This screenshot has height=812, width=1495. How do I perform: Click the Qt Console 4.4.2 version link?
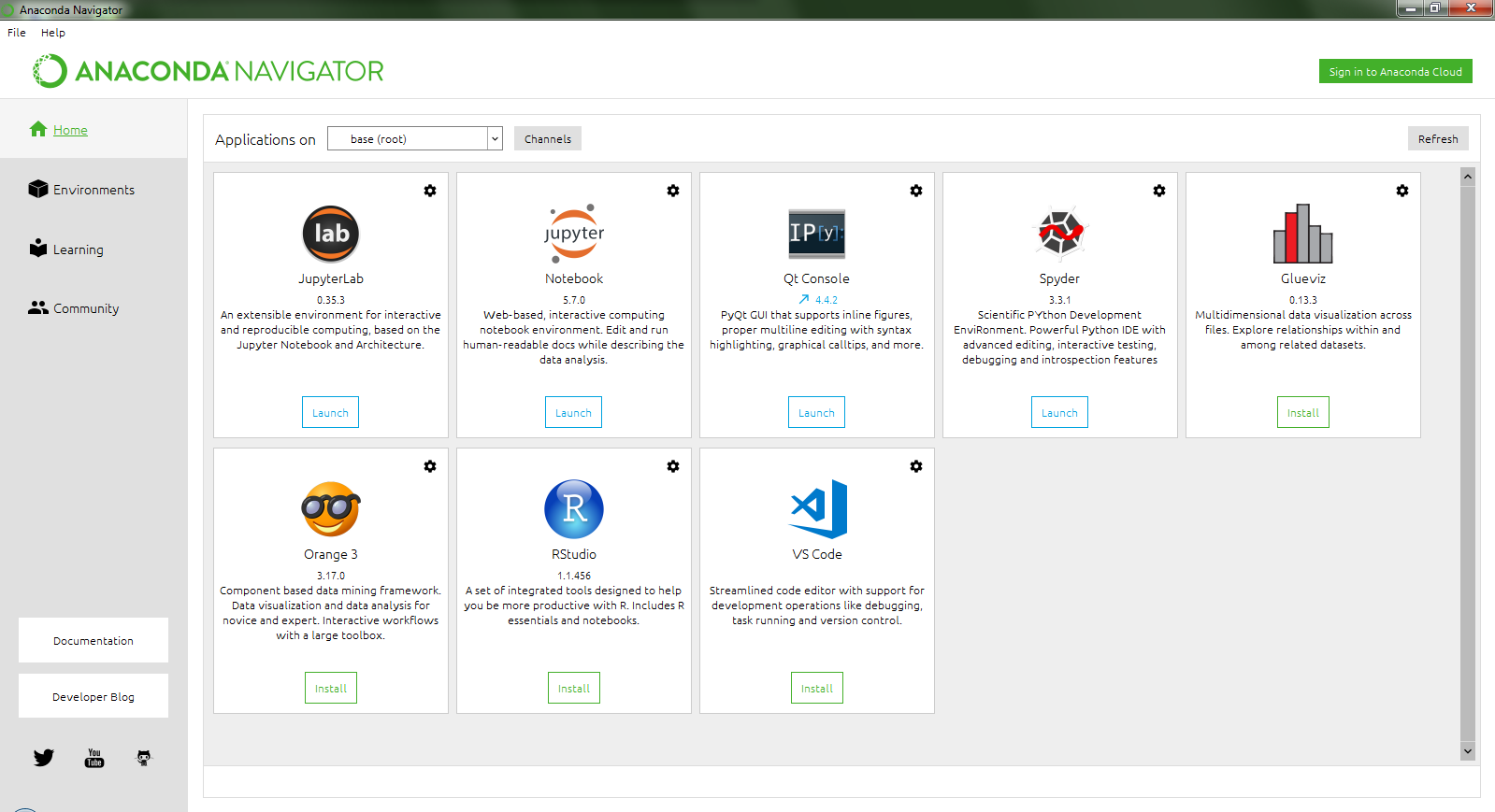(x=827, y=300)
